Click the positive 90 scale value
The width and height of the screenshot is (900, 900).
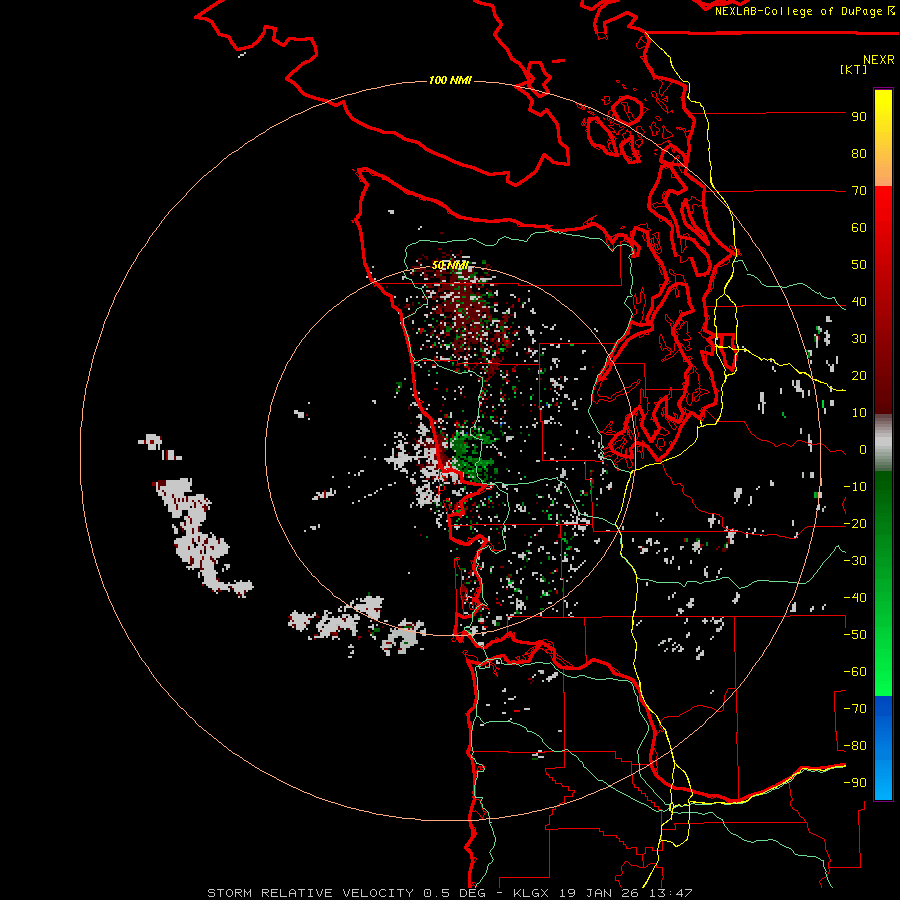point(859,117)
